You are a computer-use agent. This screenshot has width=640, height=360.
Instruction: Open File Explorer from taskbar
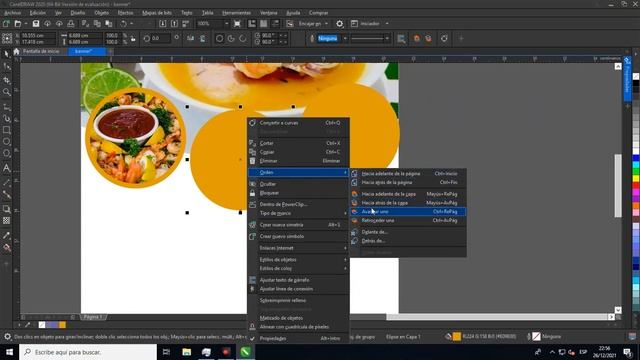187,352
